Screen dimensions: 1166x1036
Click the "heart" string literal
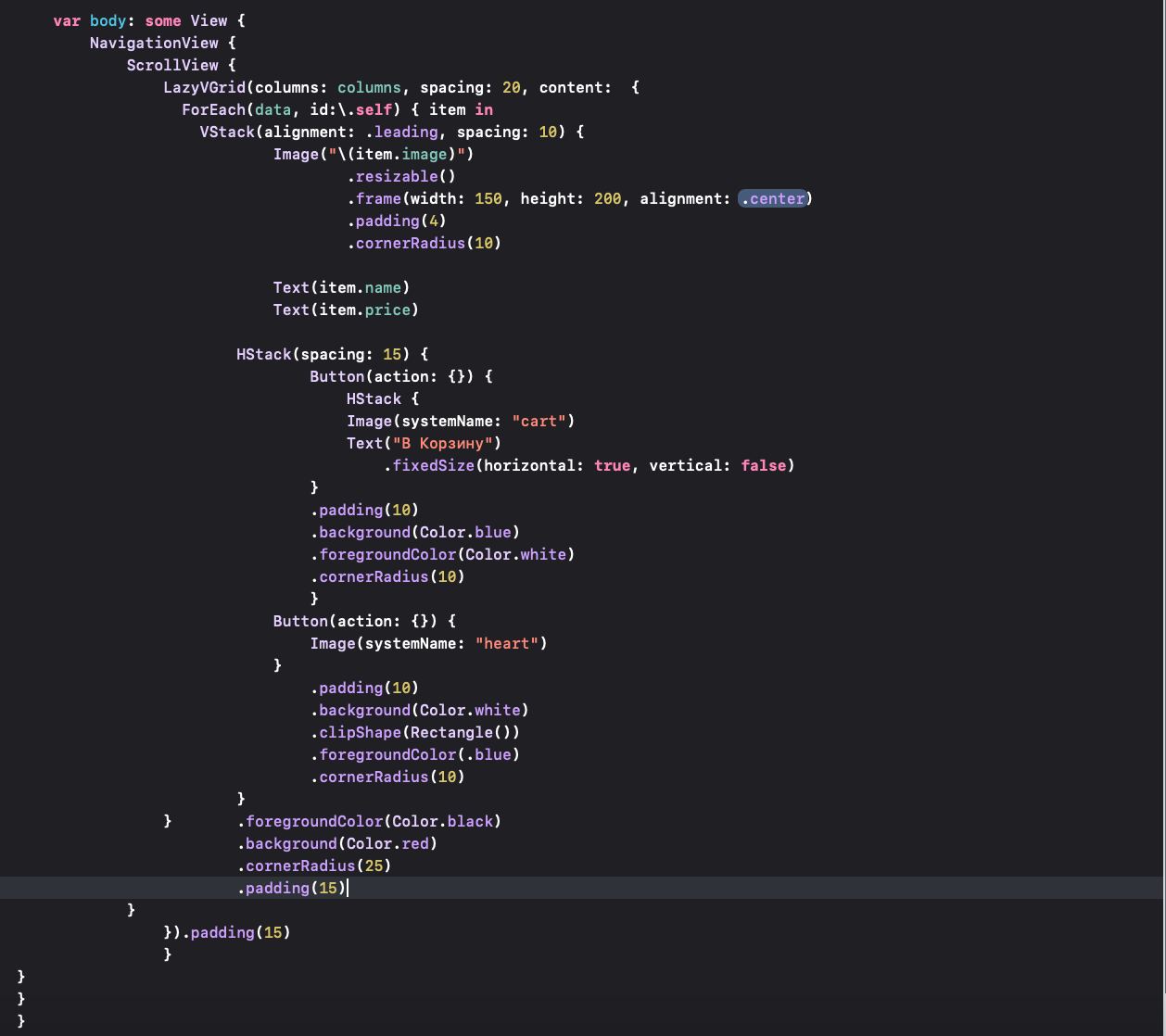(x=507, y=643)
